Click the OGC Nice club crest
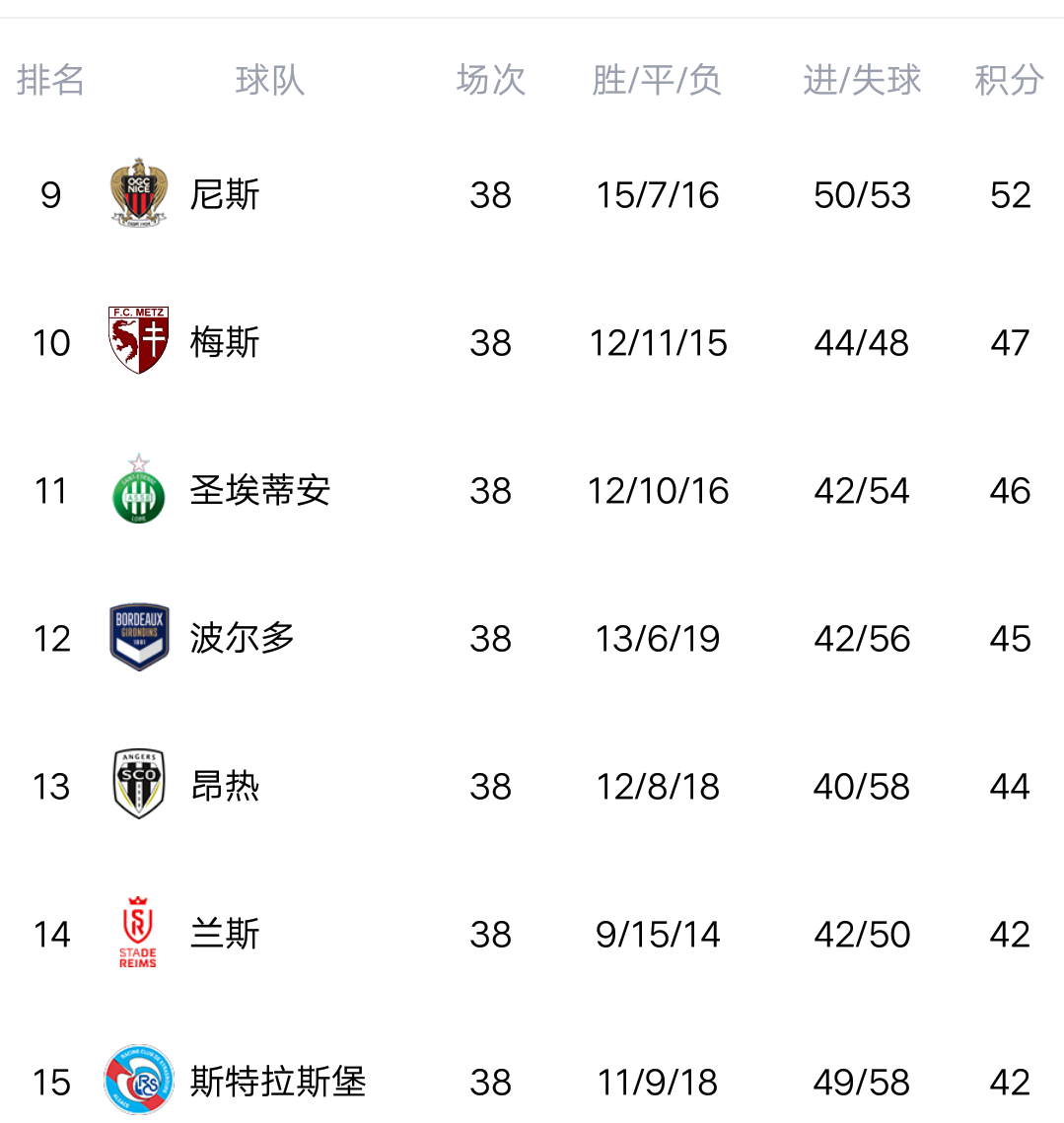 point(138,192)
